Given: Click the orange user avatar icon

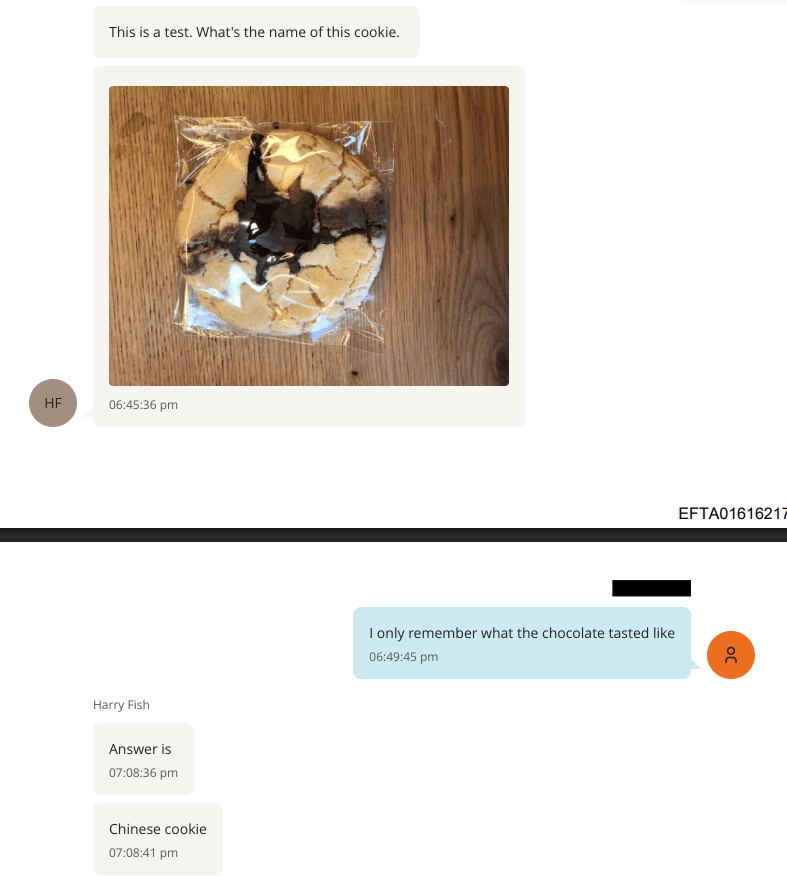Looking at the screenshot, I should (x=731, y=655).
